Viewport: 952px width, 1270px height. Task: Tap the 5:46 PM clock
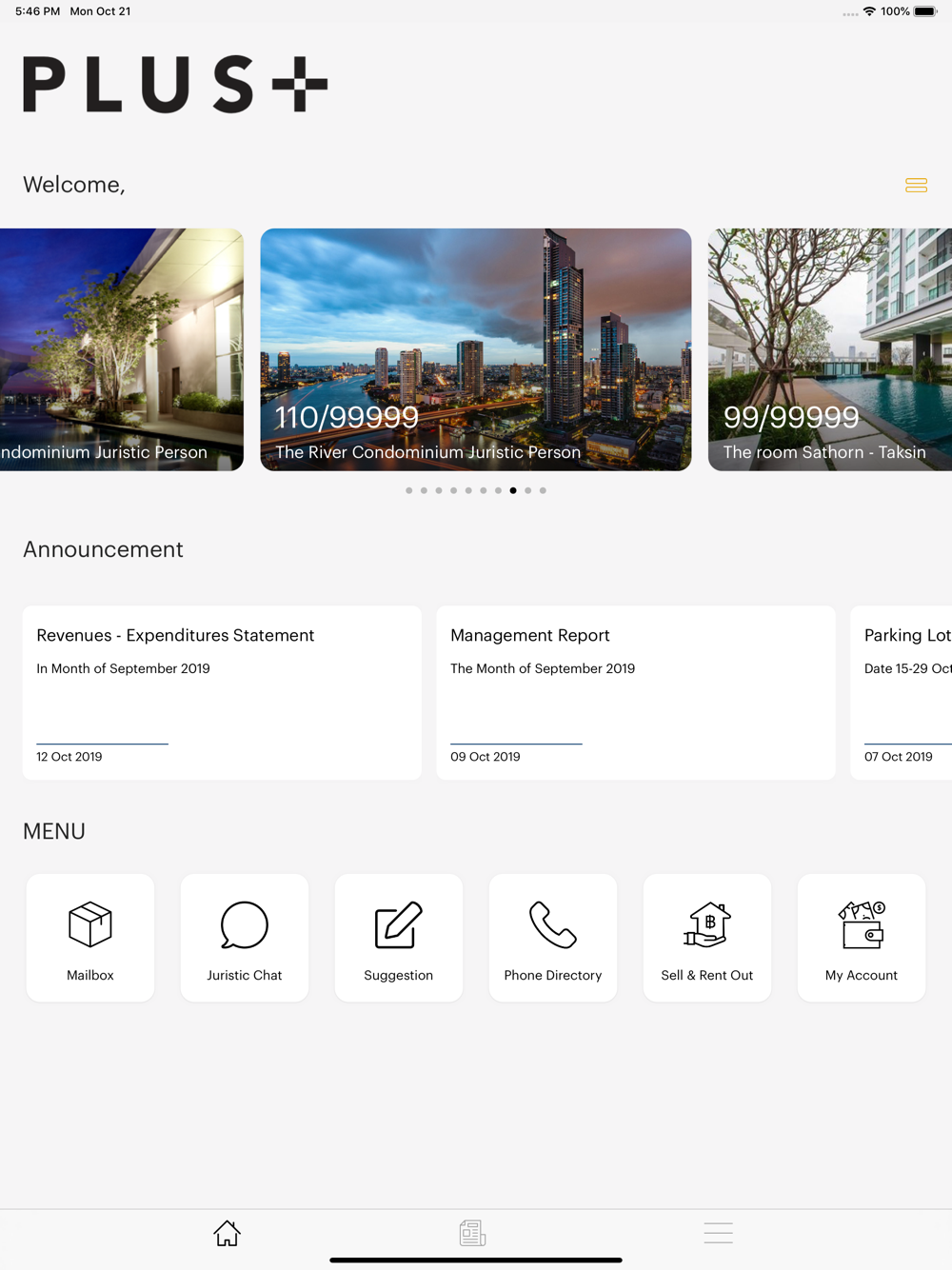click(x=37, y=11)
